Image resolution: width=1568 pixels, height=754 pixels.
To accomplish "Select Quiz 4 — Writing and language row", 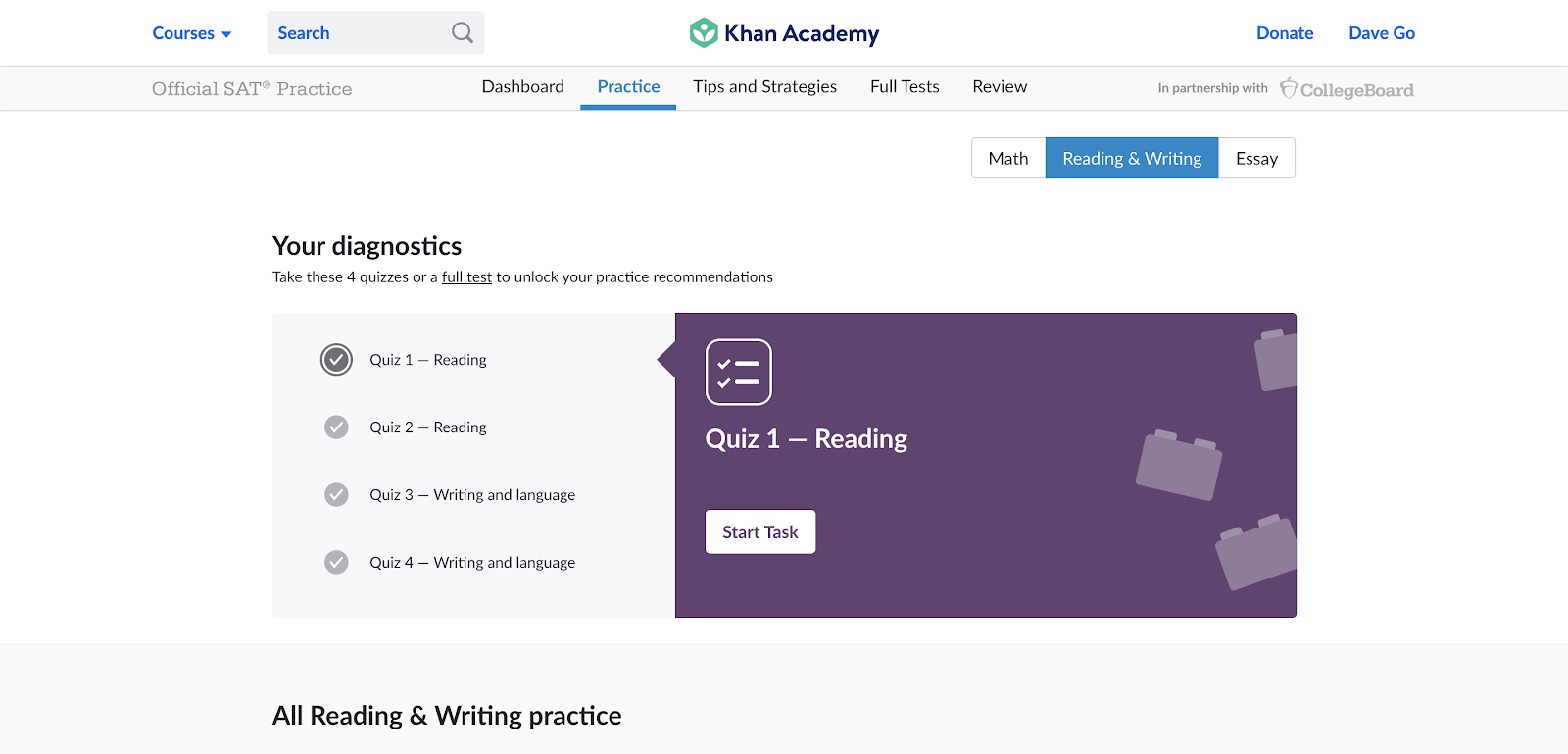I will pyautogui.click(x=474, y=563).
